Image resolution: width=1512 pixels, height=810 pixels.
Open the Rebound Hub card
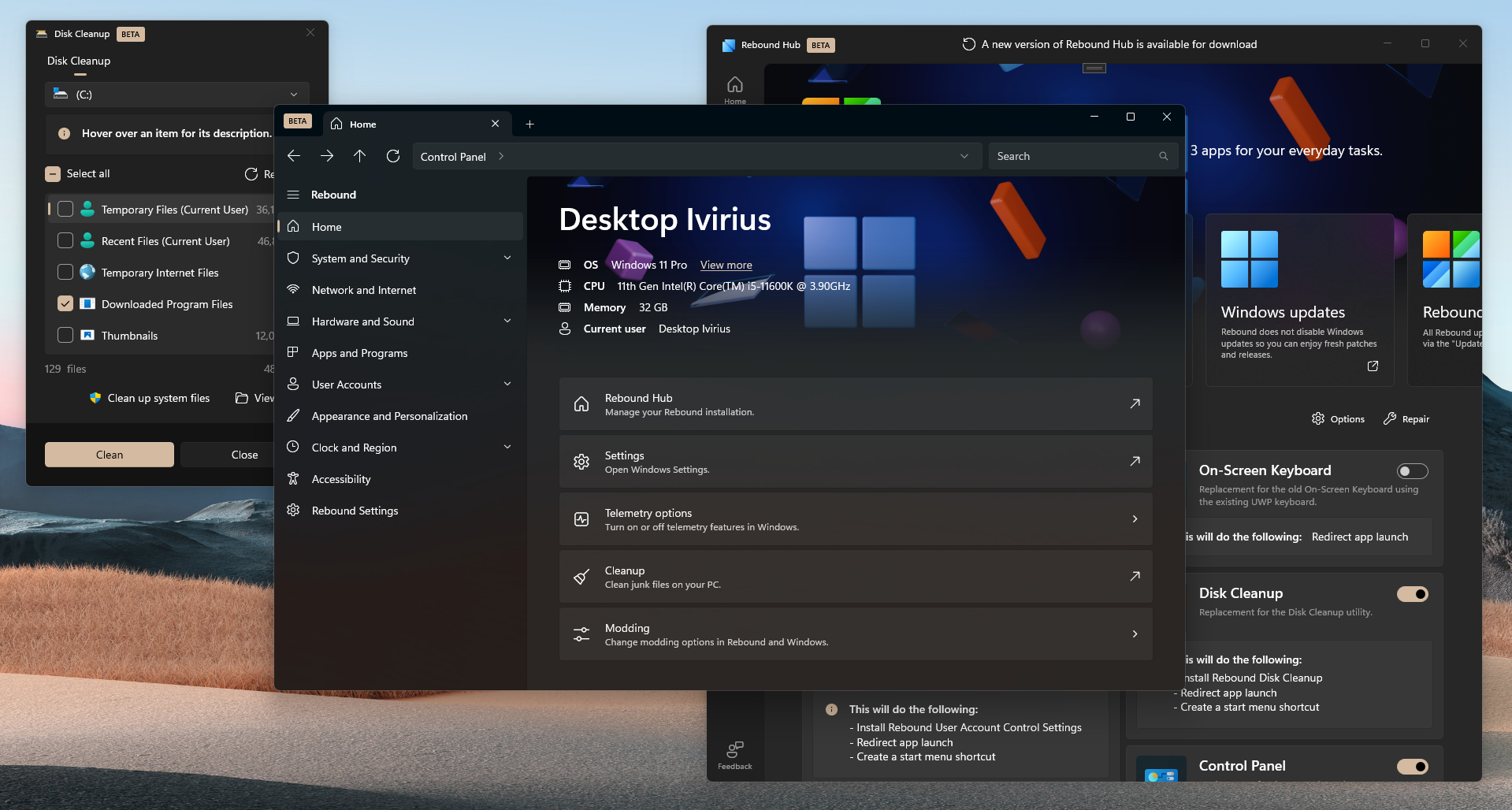(x=856, y=404)
